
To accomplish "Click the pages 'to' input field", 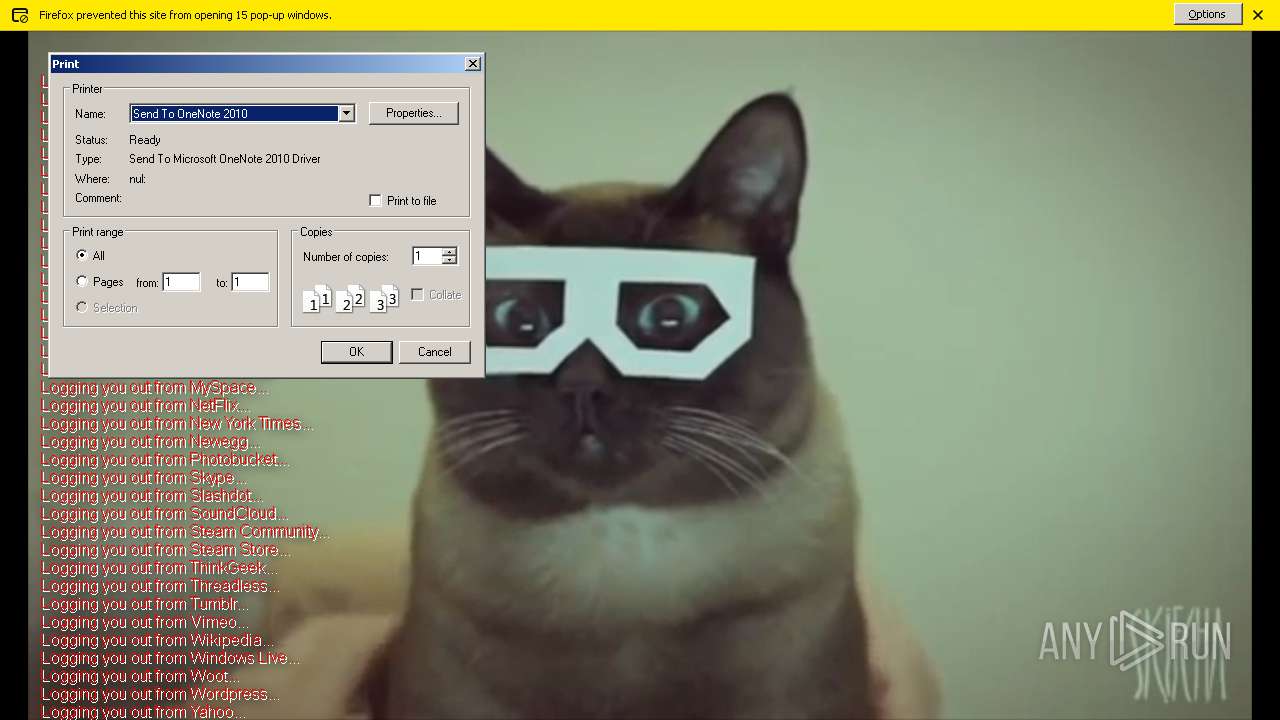I will click(x=250, y=283).
